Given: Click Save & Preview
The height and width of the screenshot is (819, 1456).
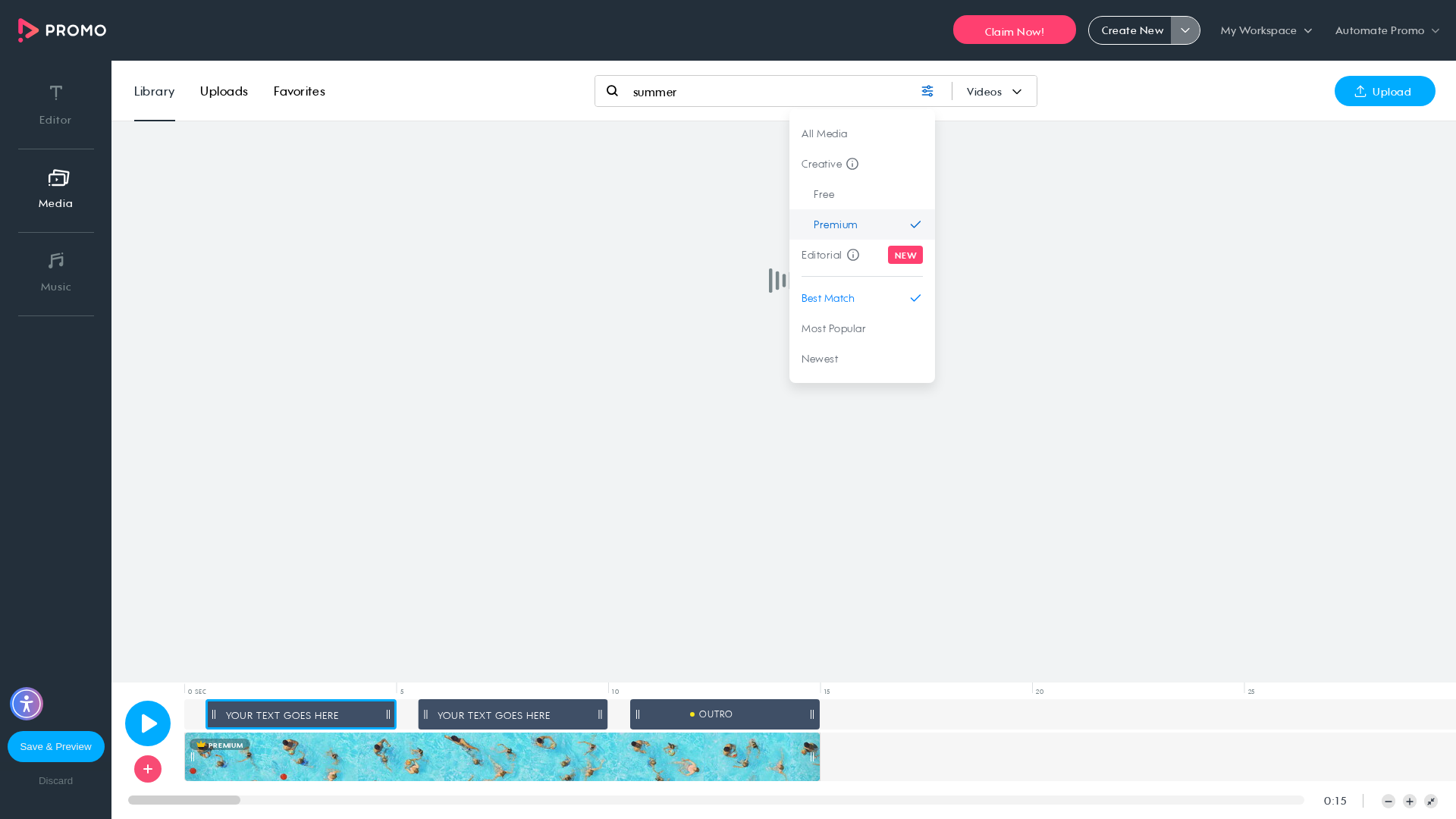Looking at the screenshot, I should pyautogui.click(x=56, y=746).
